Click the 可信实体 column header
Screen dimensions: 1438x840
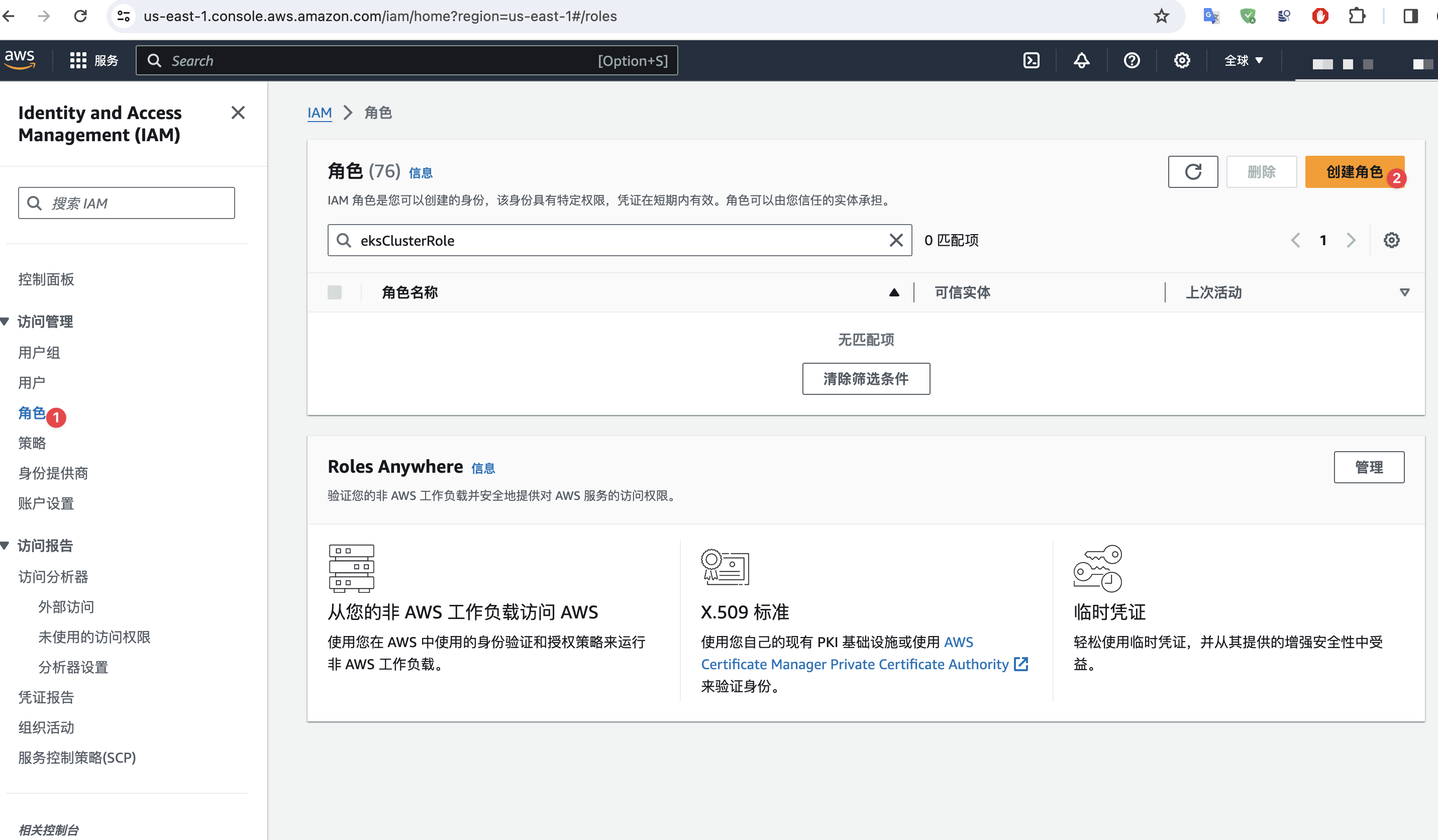(962, 293)
